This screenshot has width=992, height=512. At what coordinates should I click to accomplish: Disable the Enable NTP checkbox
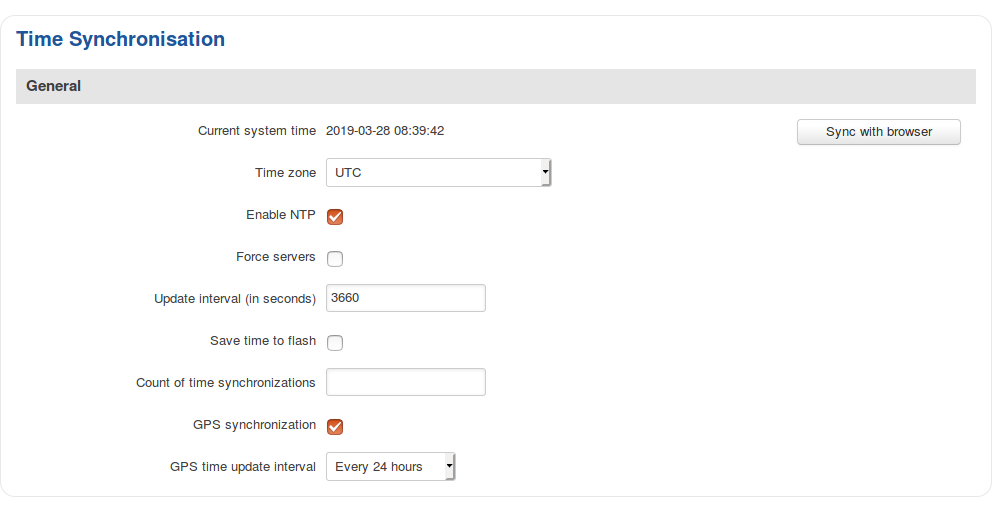(335, 217)
